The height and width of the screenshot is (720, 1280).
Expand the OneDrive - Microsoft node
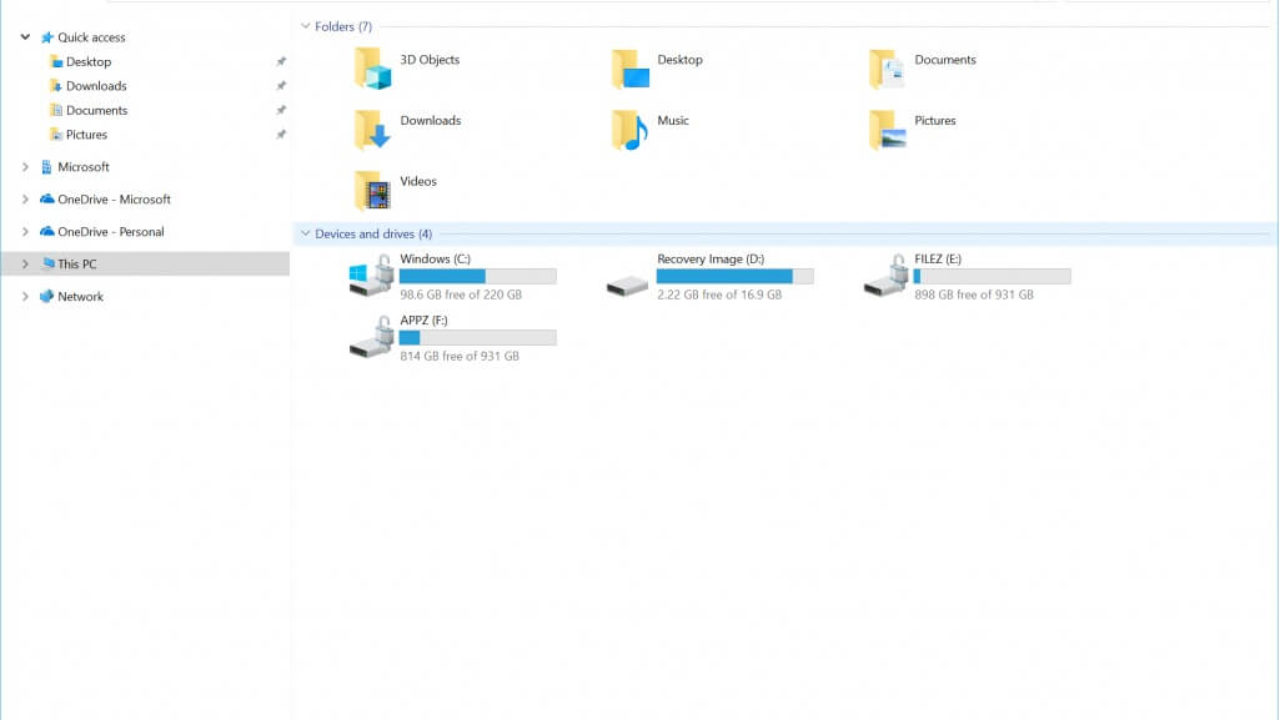point(25,199)
